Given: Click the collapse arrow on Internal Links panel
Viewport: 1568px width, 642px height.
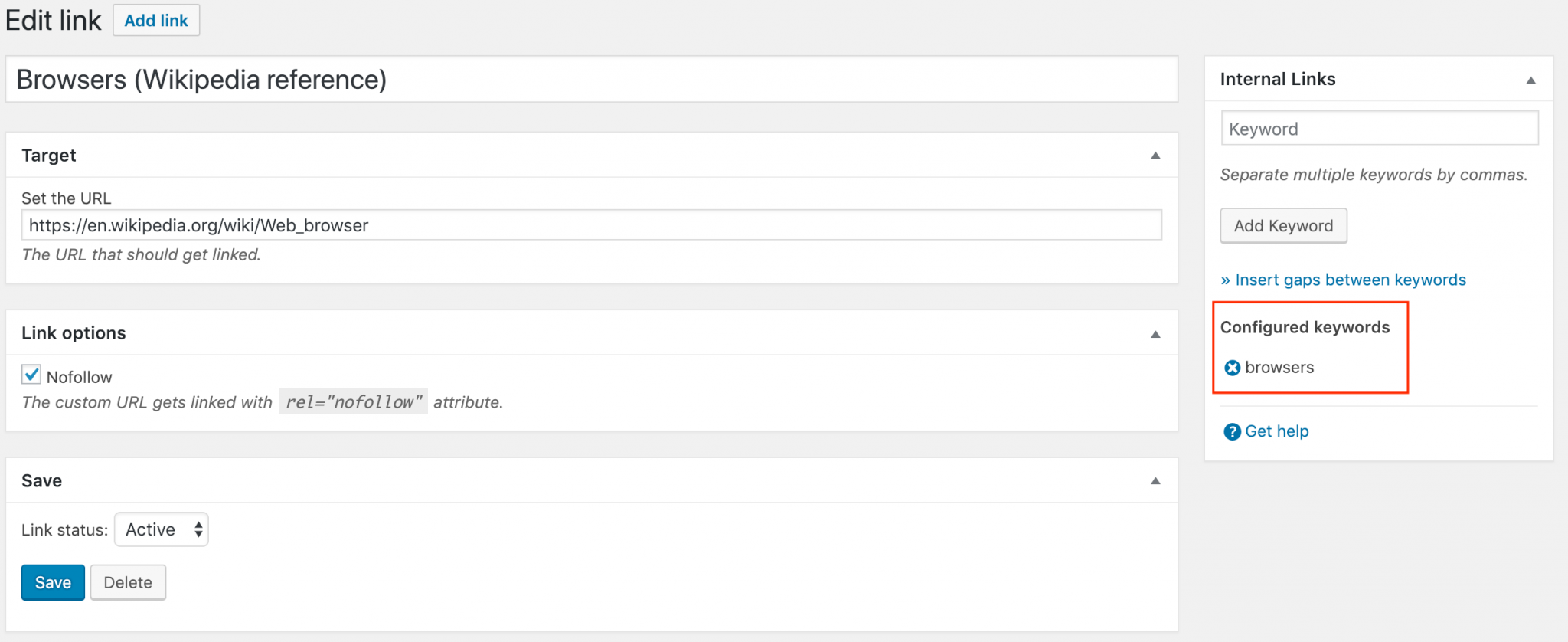Looking at the screenshot, I should tap(1531, 80).
